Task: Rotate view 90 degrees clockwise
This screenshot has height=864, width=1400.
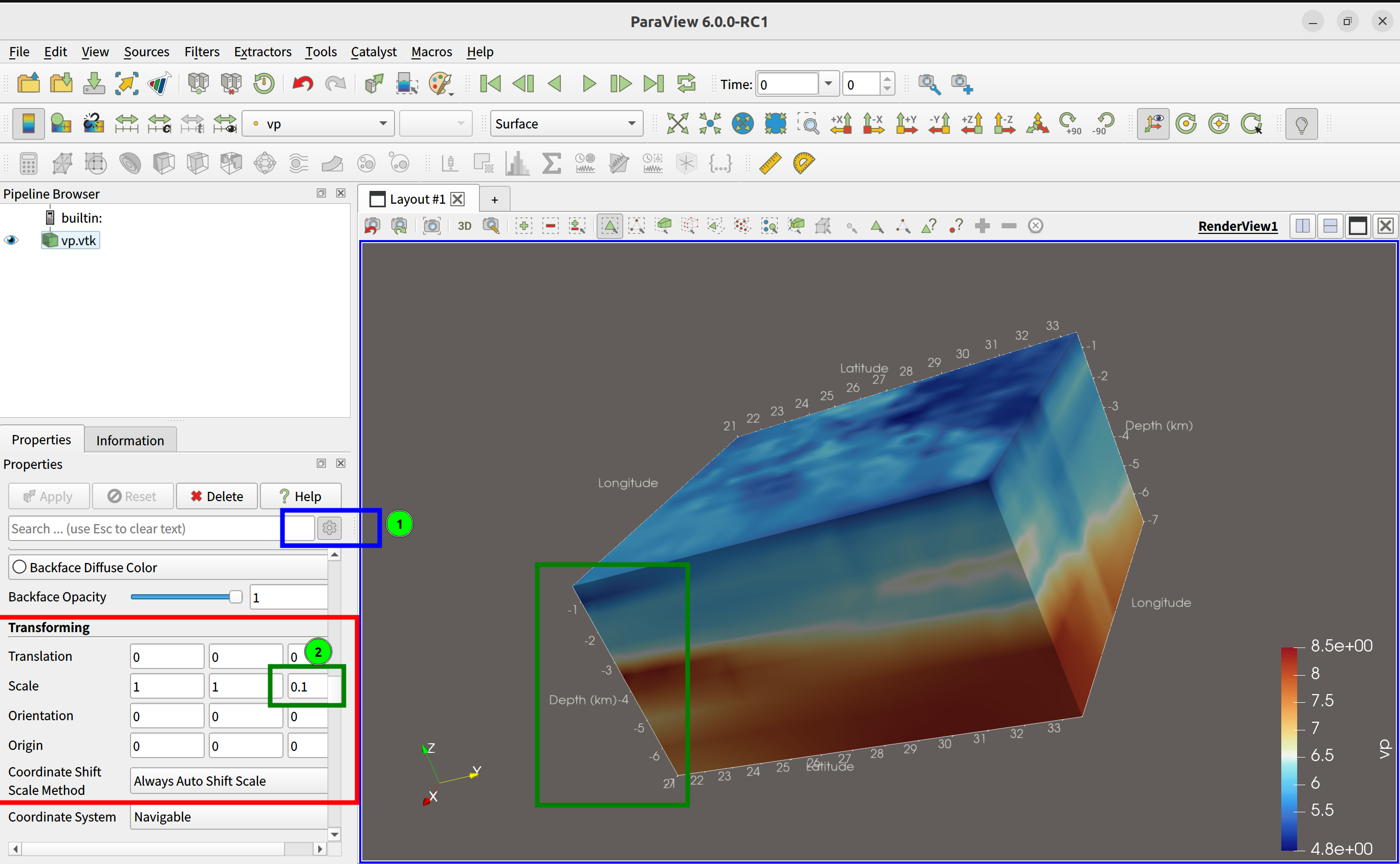Action: [1070, 124]
